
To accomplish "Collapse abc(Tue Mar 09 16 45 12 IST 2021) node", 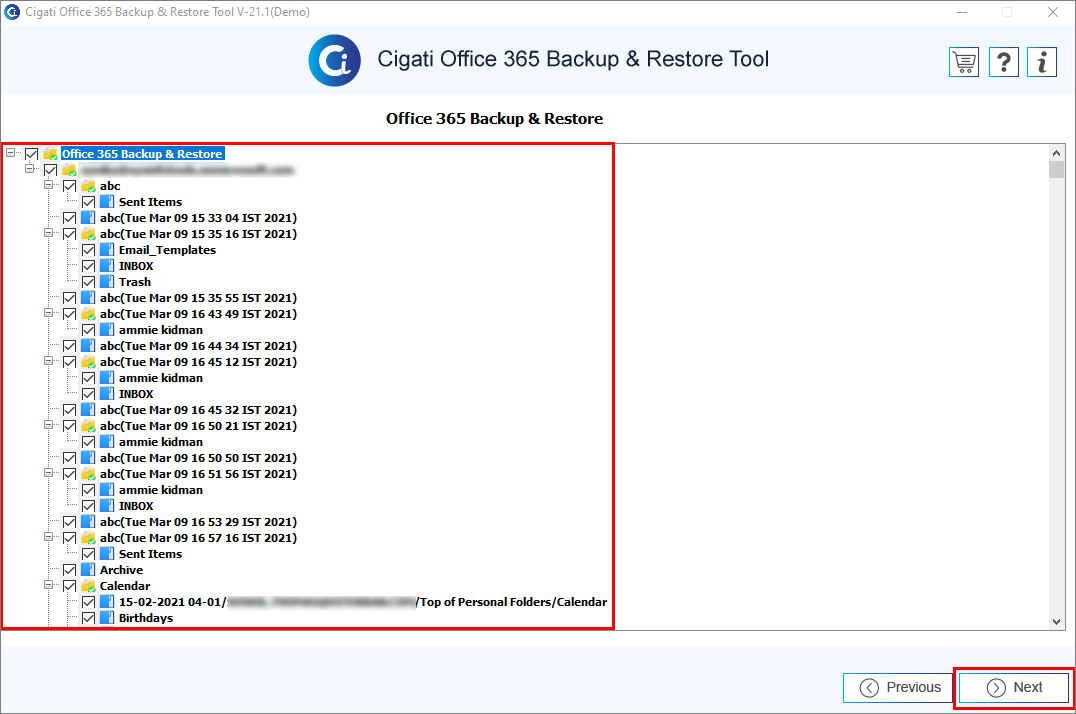I will coord(49,360).
